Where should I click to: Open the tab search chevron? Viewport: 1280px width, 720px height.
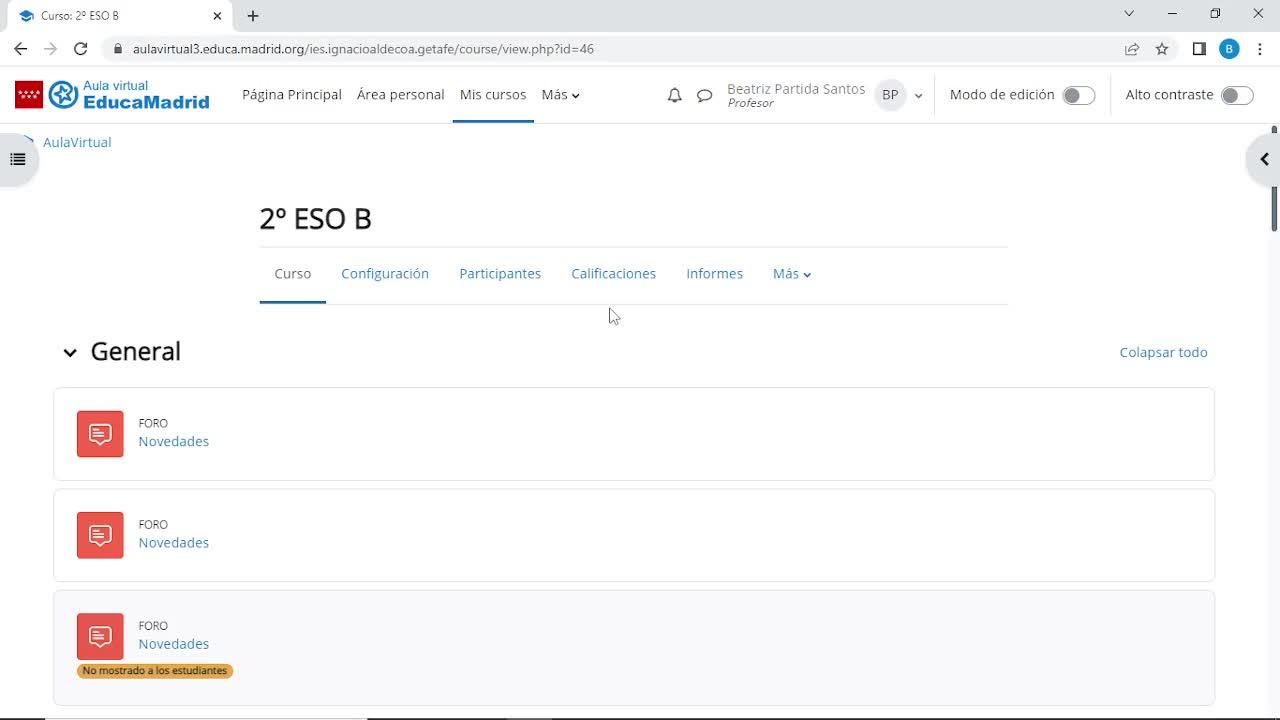tap(1129, 14)
